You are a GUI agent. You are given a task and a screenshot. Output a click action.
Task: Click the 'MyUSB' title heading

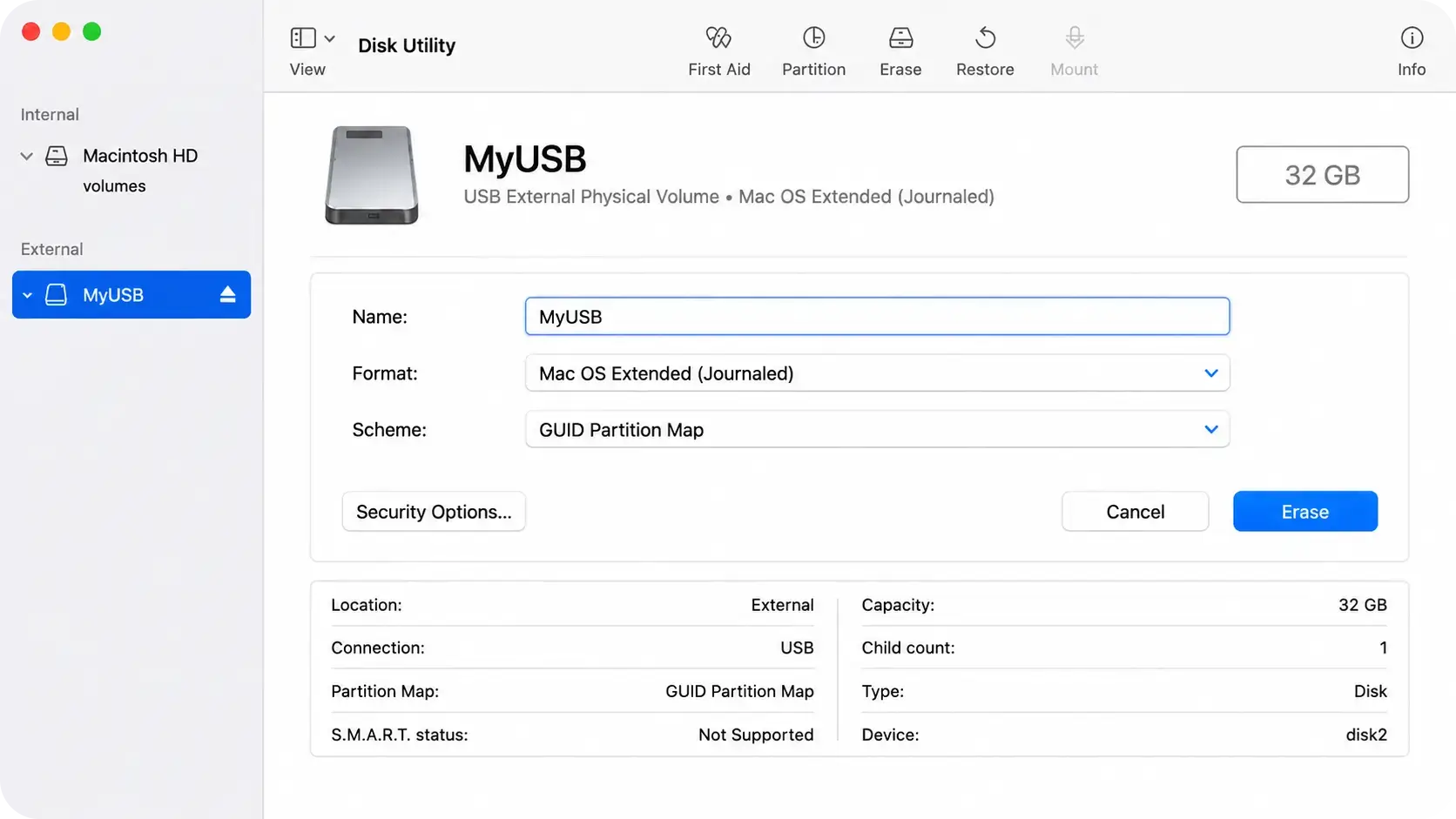[x=525, y=158]
